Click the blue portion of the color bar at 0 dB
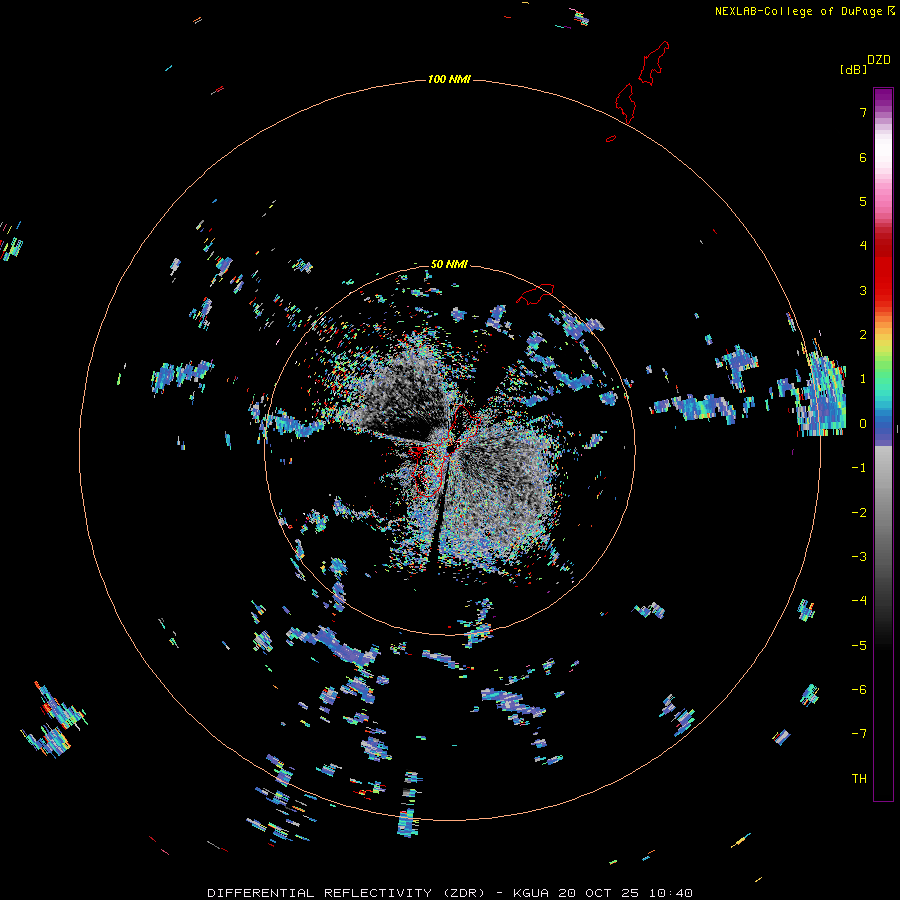 (x=883, y=423)
